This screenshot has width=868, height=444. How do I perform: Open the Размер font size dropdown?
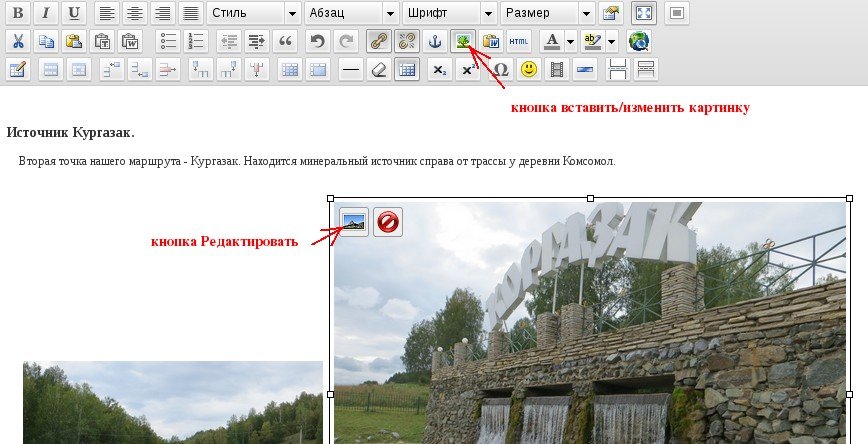547,13
